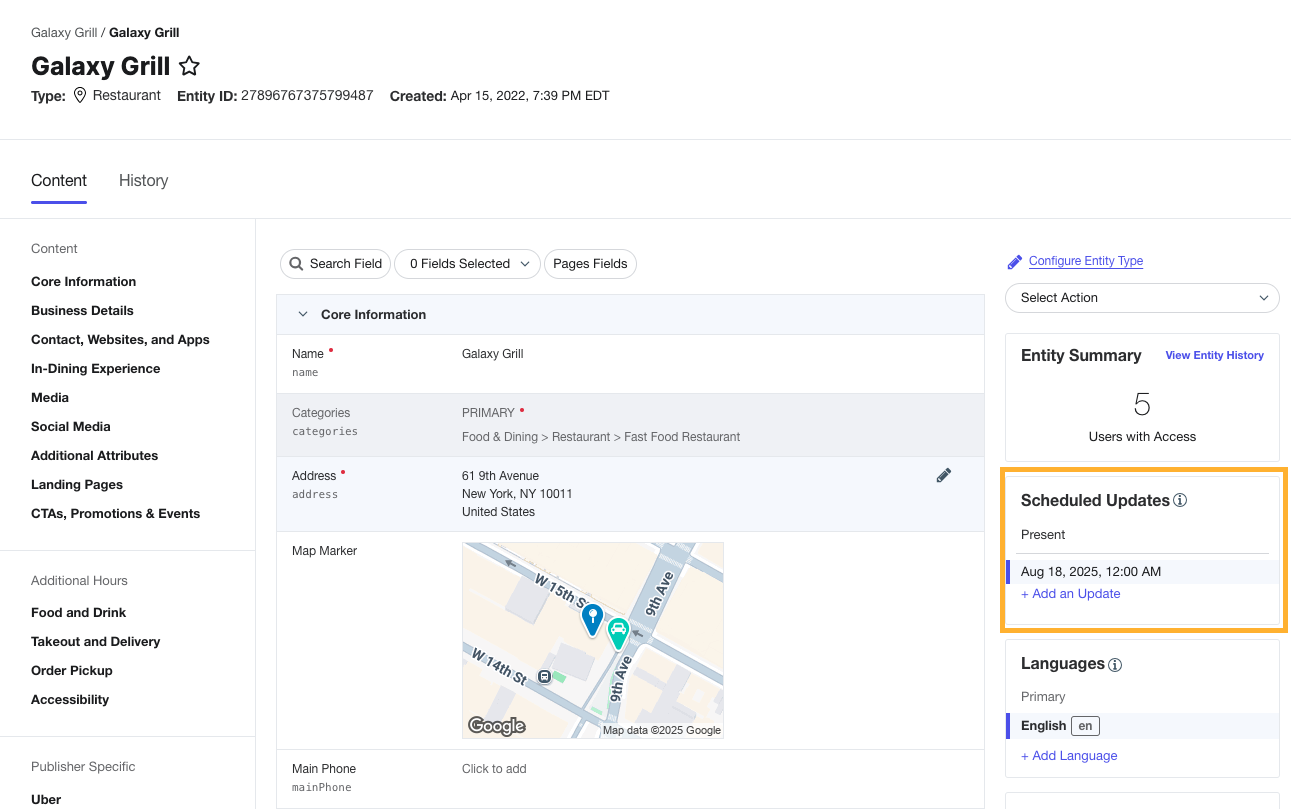Collapse the Core Information section
Image resolution: width=1291 pixels, height=809 pixels.
[303, 313]
